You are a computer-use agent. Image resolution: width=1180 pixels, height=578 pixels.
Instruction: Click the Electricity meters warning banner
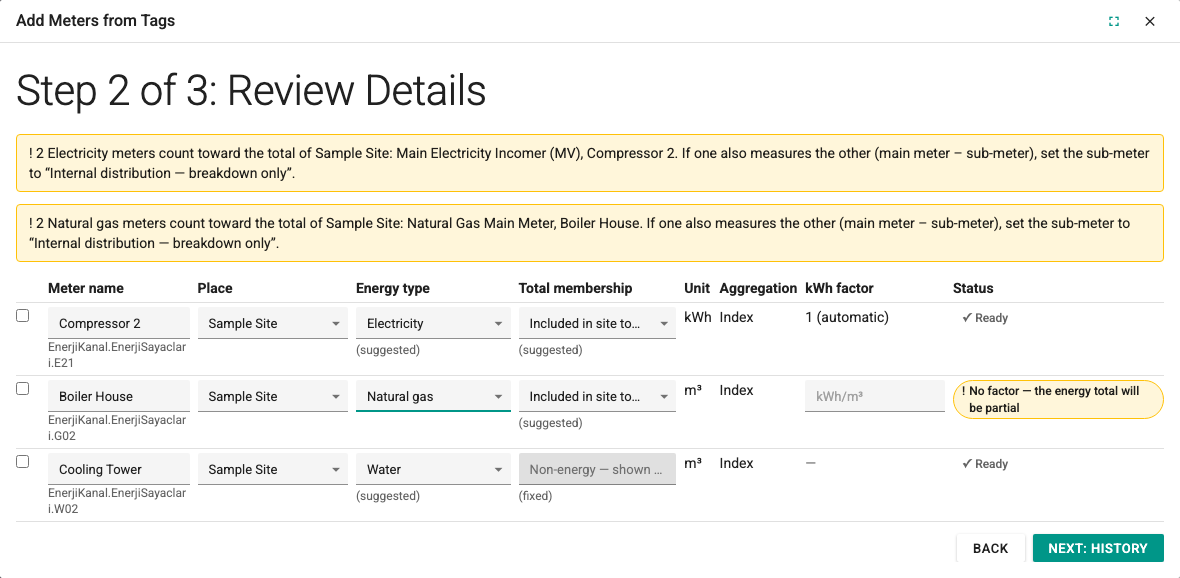pos(590,163)
